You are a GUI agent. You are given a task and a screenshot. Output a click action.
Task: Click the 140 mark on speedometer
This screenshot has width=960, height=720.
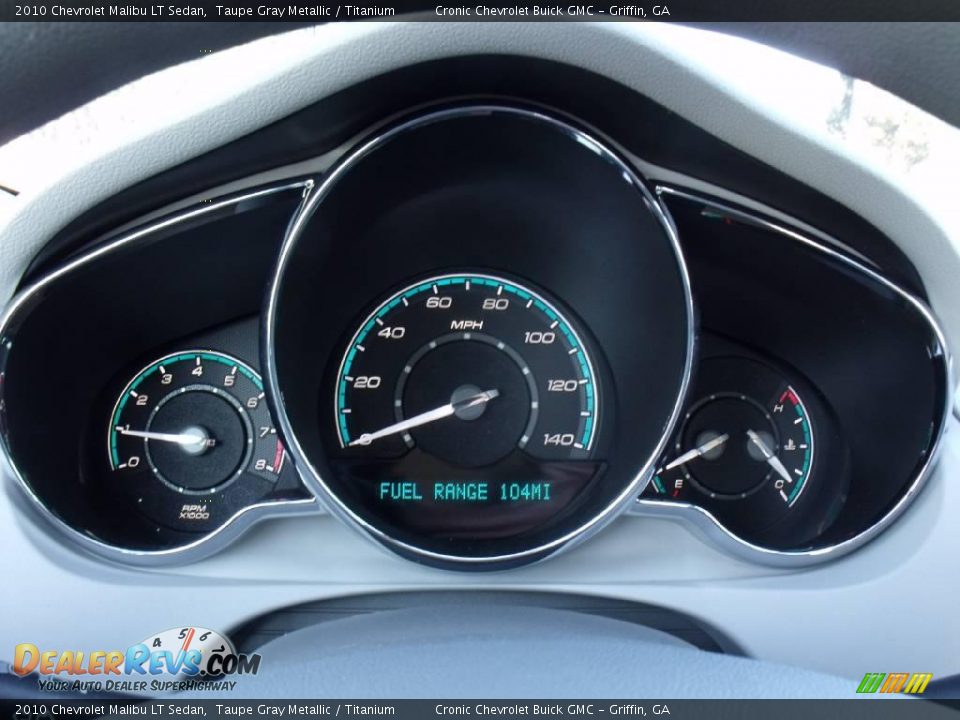558,439
